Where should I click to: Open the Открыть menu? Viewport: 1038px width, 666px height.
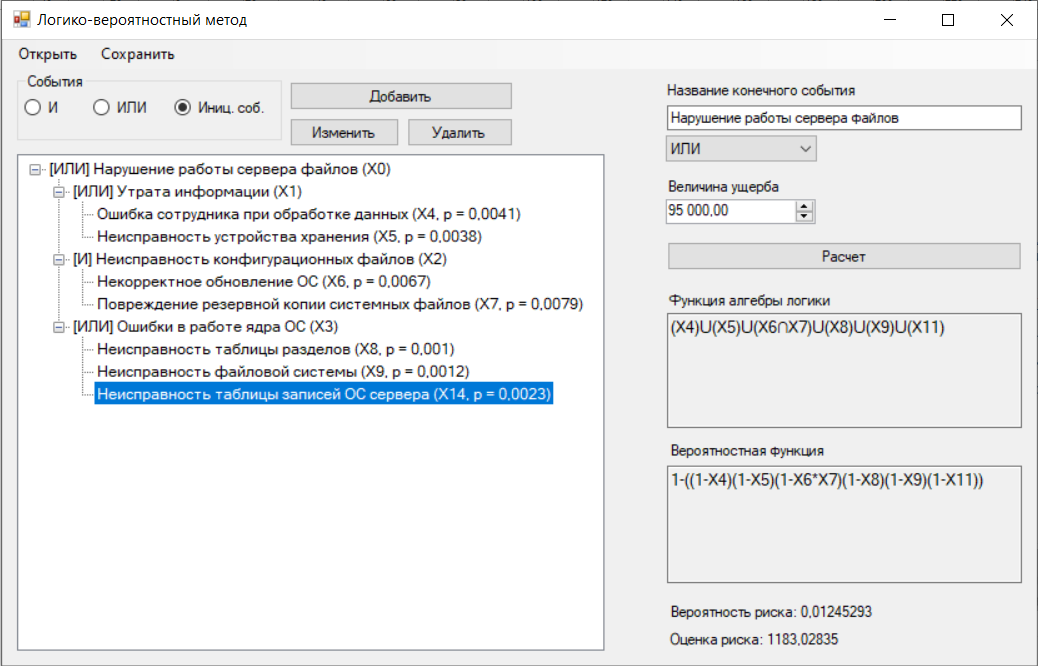click(x=48, y=54)
